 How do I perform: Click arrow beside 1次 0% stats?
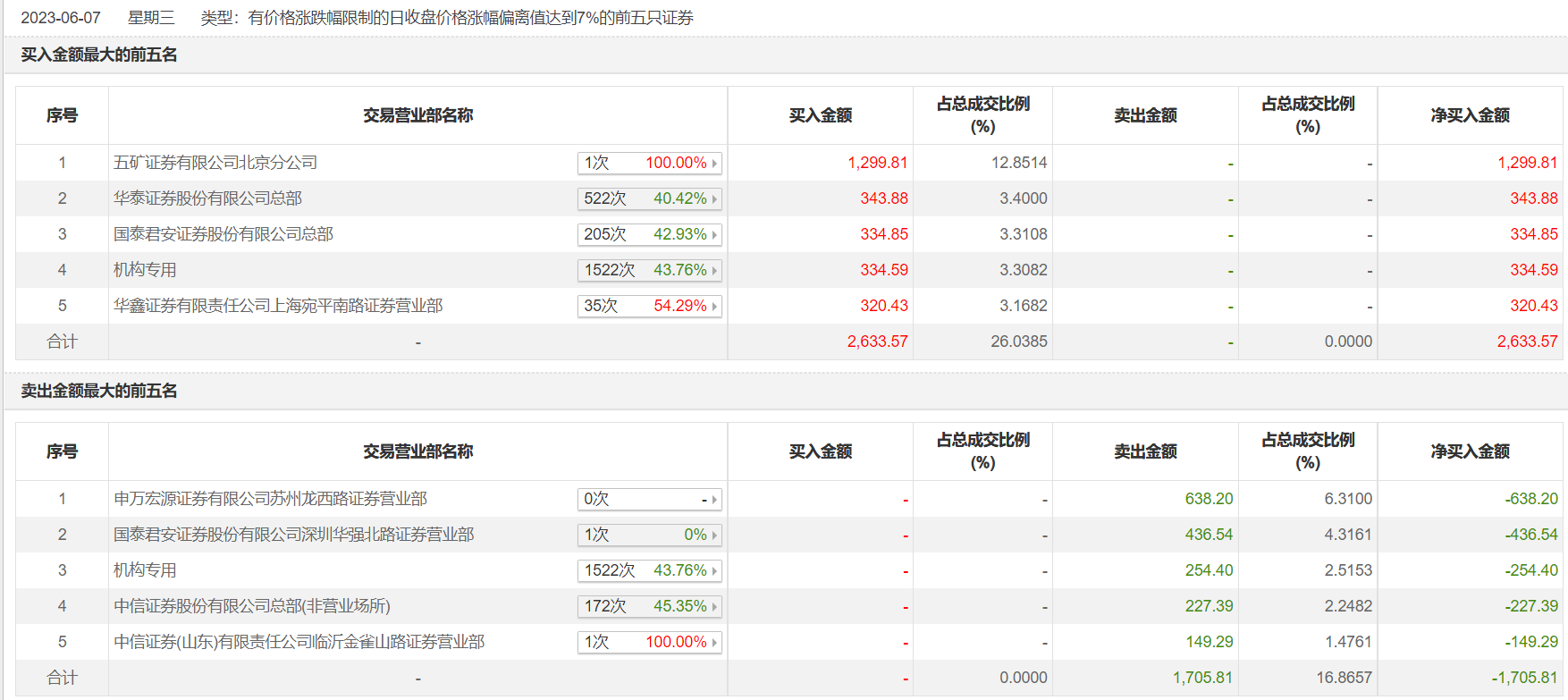click(714, 536)
